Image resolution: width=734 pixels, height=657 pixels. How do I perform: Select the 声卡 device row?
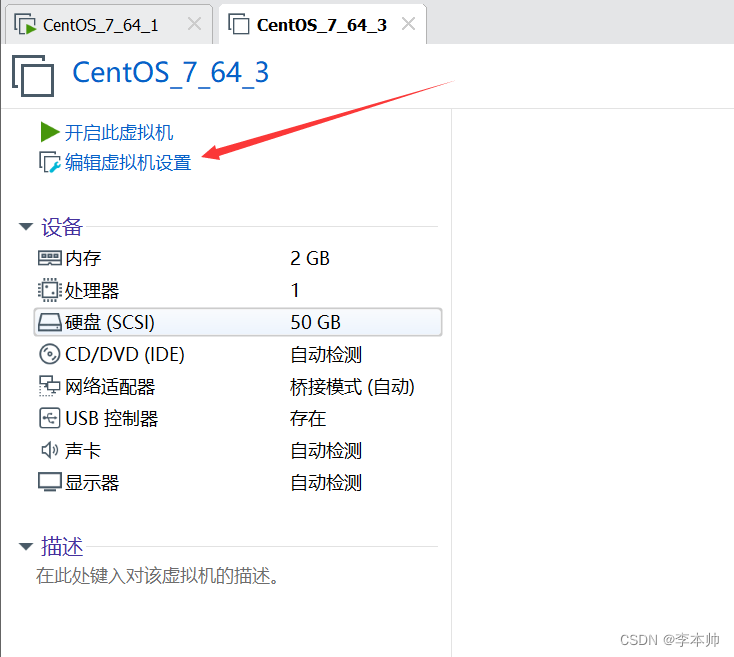pos(238,450)
